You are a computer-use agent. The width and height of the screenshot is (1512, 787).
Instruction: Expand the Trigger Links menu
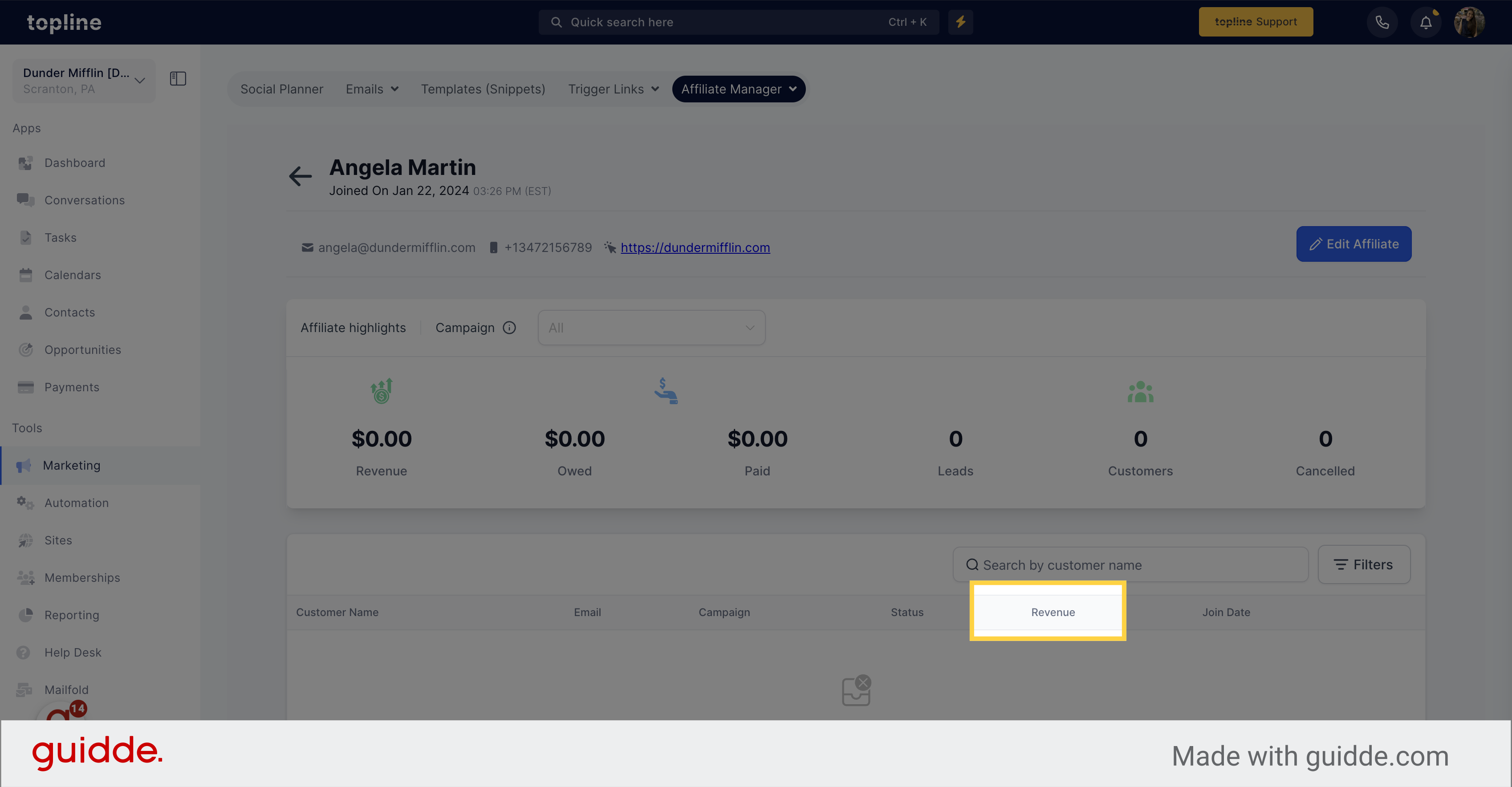point(614,89)
